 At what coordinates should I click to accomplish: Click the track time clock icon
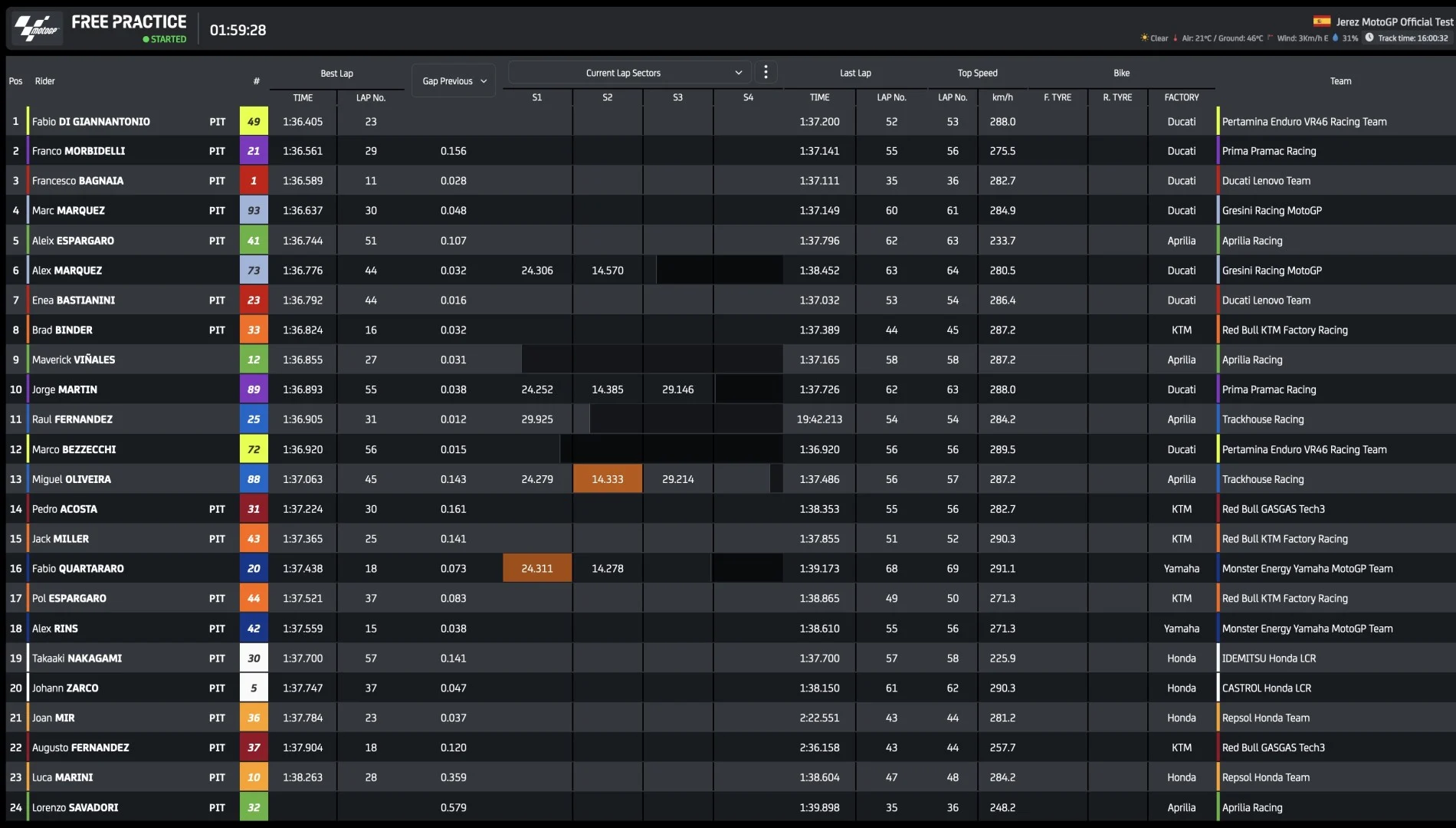pyautogui.click(x=1369, y=38)
